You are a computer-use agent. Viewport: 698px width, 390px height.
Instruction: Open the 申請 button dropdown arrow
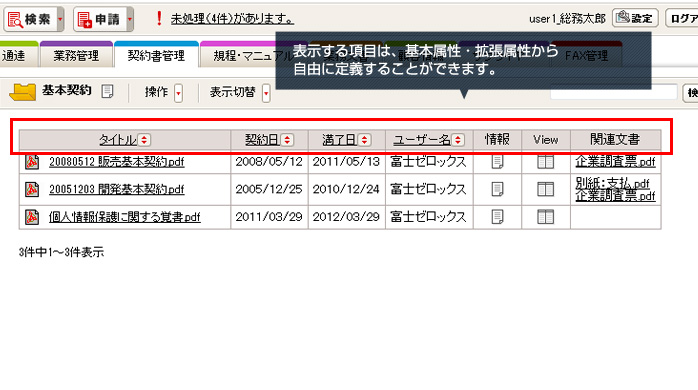pos(130,19)
